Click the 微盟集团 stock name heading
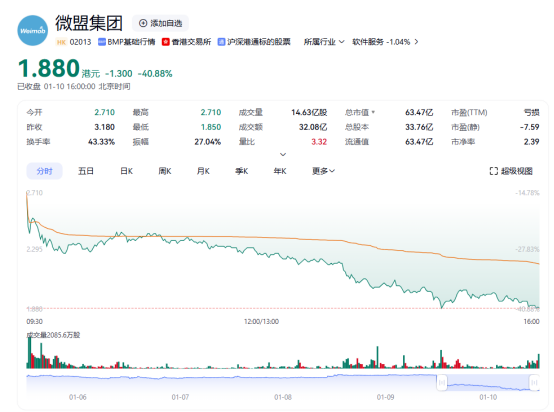Screen dimensions: 554x412 pyautogui.click(x=89, y=23)
